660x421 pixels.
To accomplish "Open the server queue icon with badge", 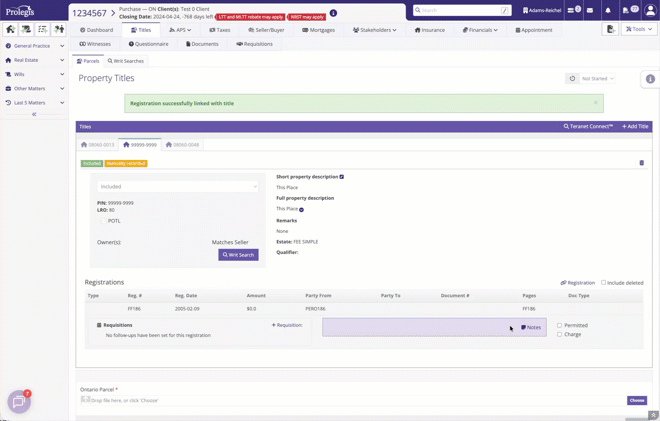I will pyautogui.click(x=574, y=10).
